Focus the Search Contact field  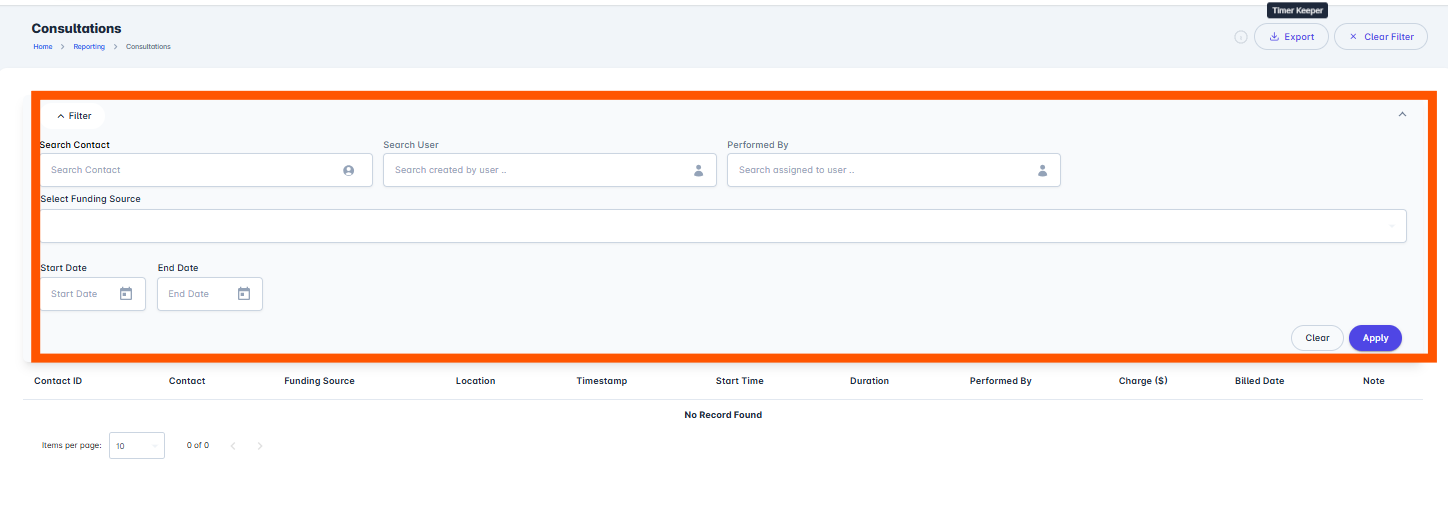point(206,170)
